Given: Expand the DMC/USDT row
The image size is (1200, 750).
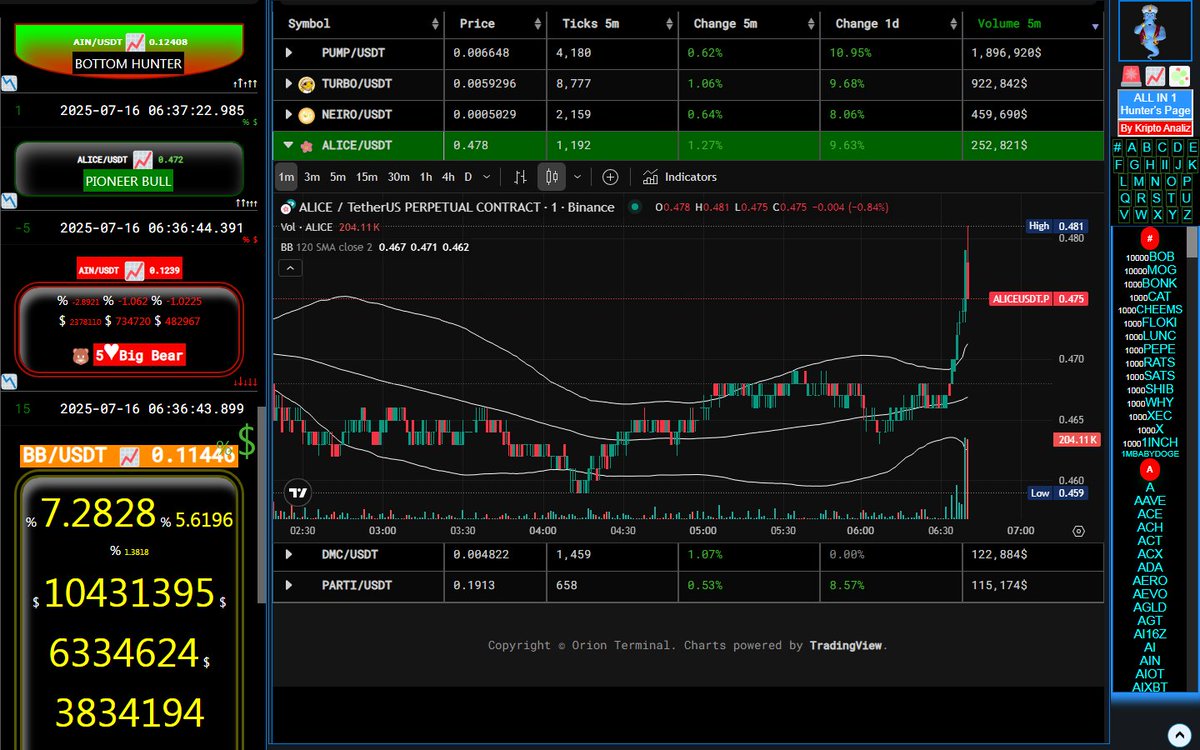Looking at the screenshot, I should [x=289, y=554].
